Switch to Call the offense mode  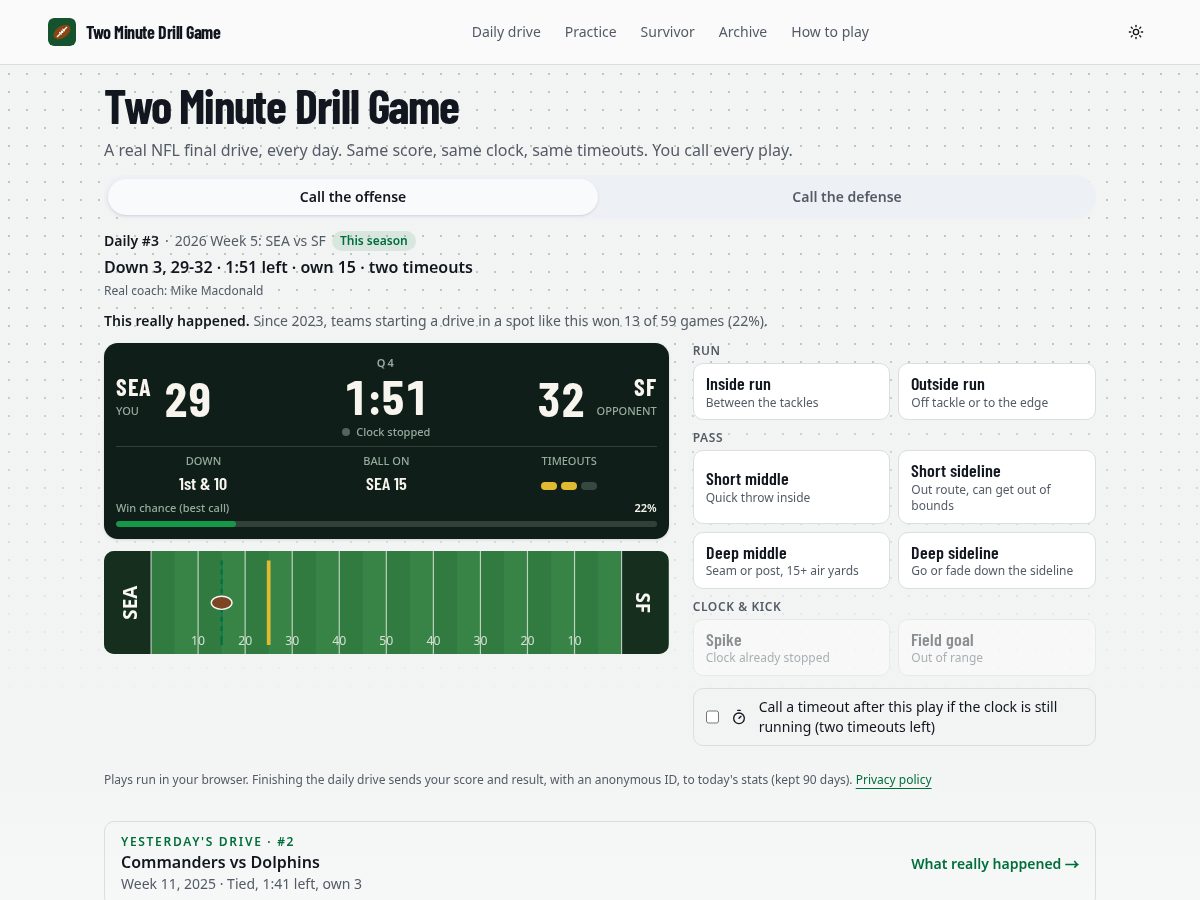(353, 197)
